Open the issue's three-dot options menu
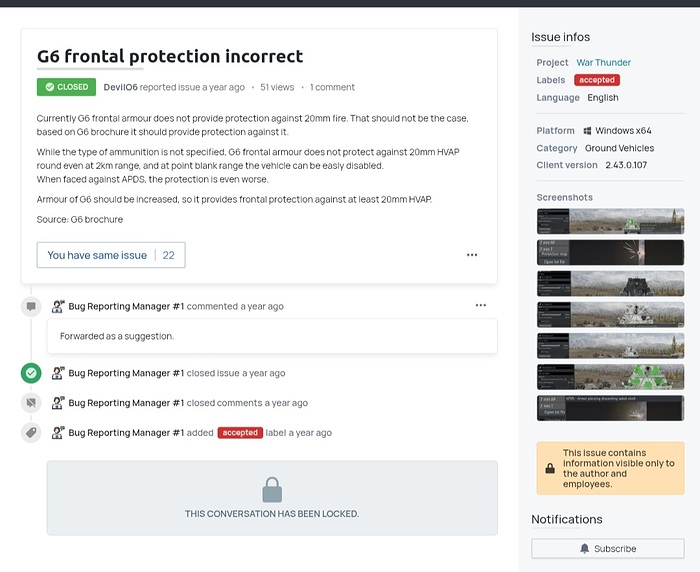The width and height of the screenshot is (700, 572). click(472, 255)
